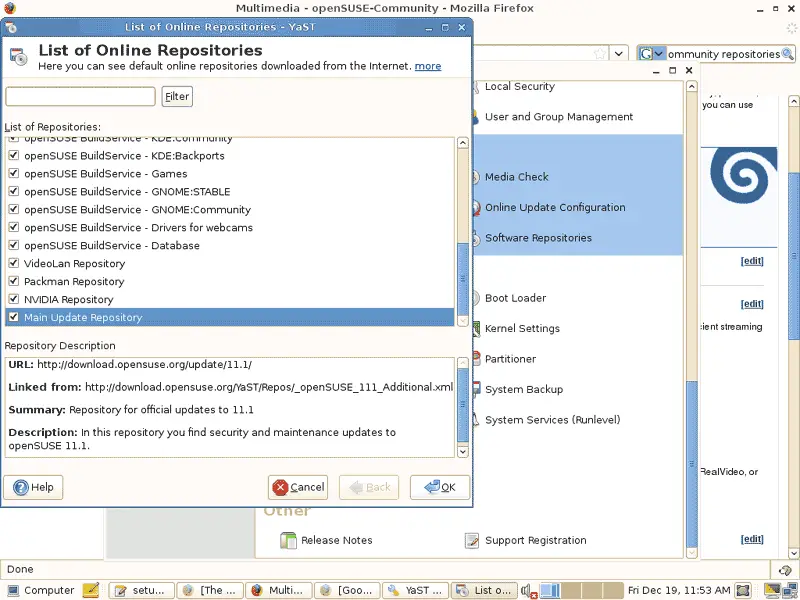Uncheck KDE:Backports repository

(x=14, y=155)
